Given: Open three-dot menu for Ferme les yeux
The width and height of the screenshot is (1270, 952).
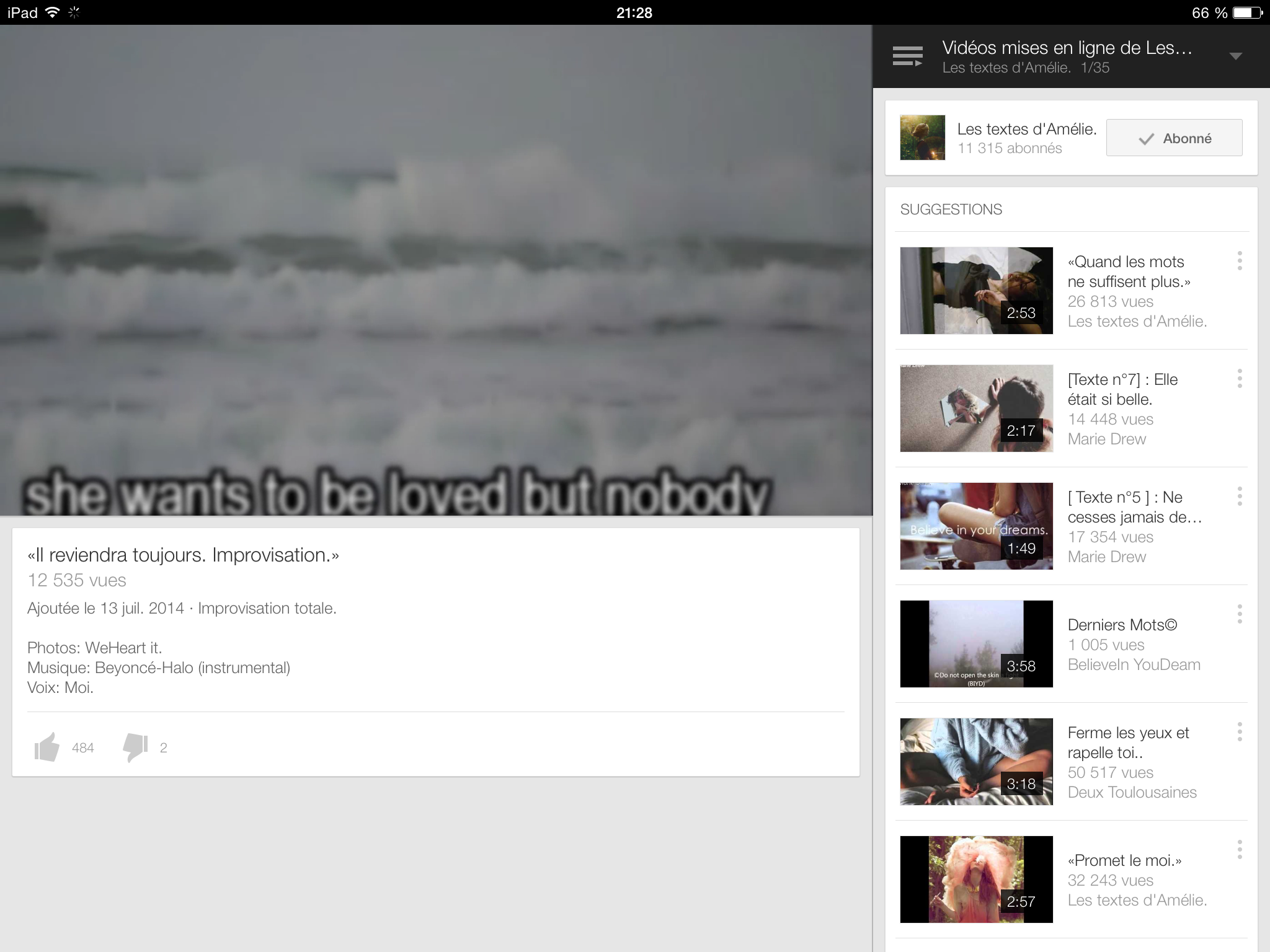Looking at the screenshot, I should (x=1239, y=732).
